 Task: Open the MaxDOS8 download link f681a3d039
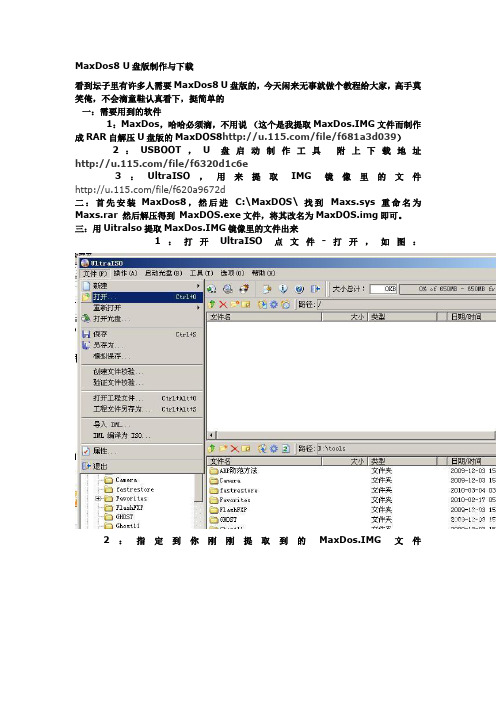309,137
